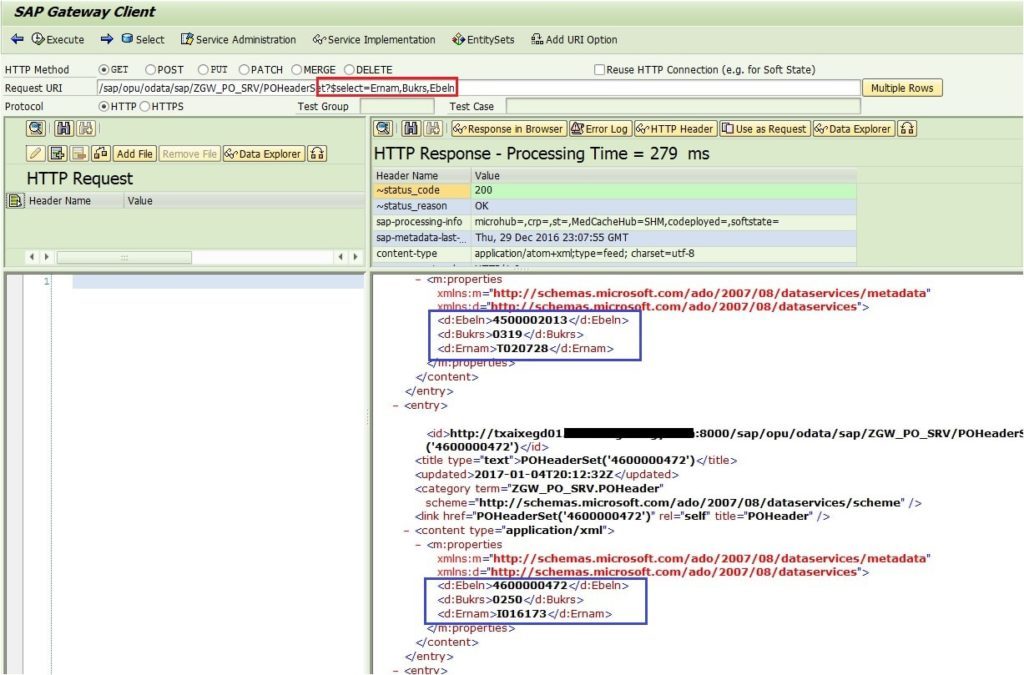
Task: Open Service Administration
Action: 238,39
